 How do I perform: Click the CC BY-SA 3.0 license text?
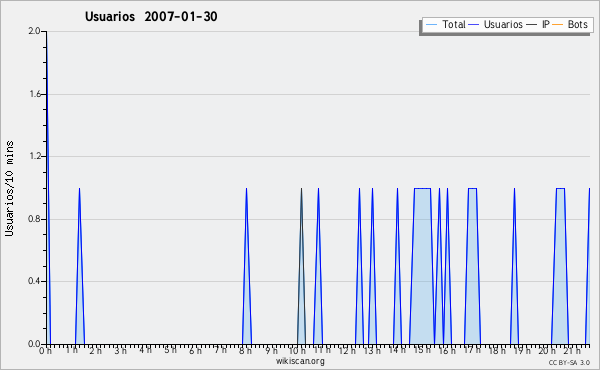click(569, 362)
